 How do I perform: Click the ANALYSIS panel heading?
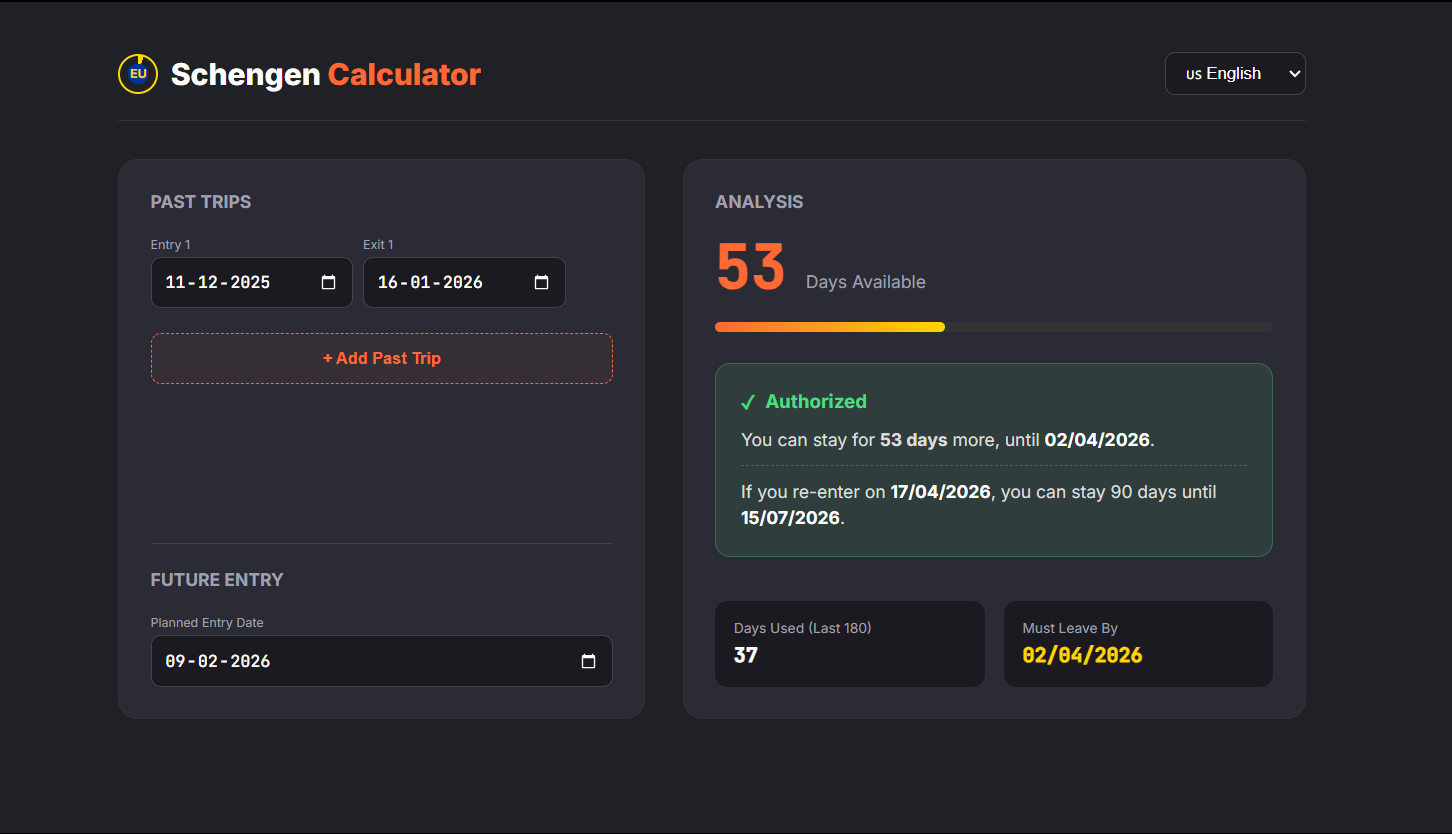759,202
